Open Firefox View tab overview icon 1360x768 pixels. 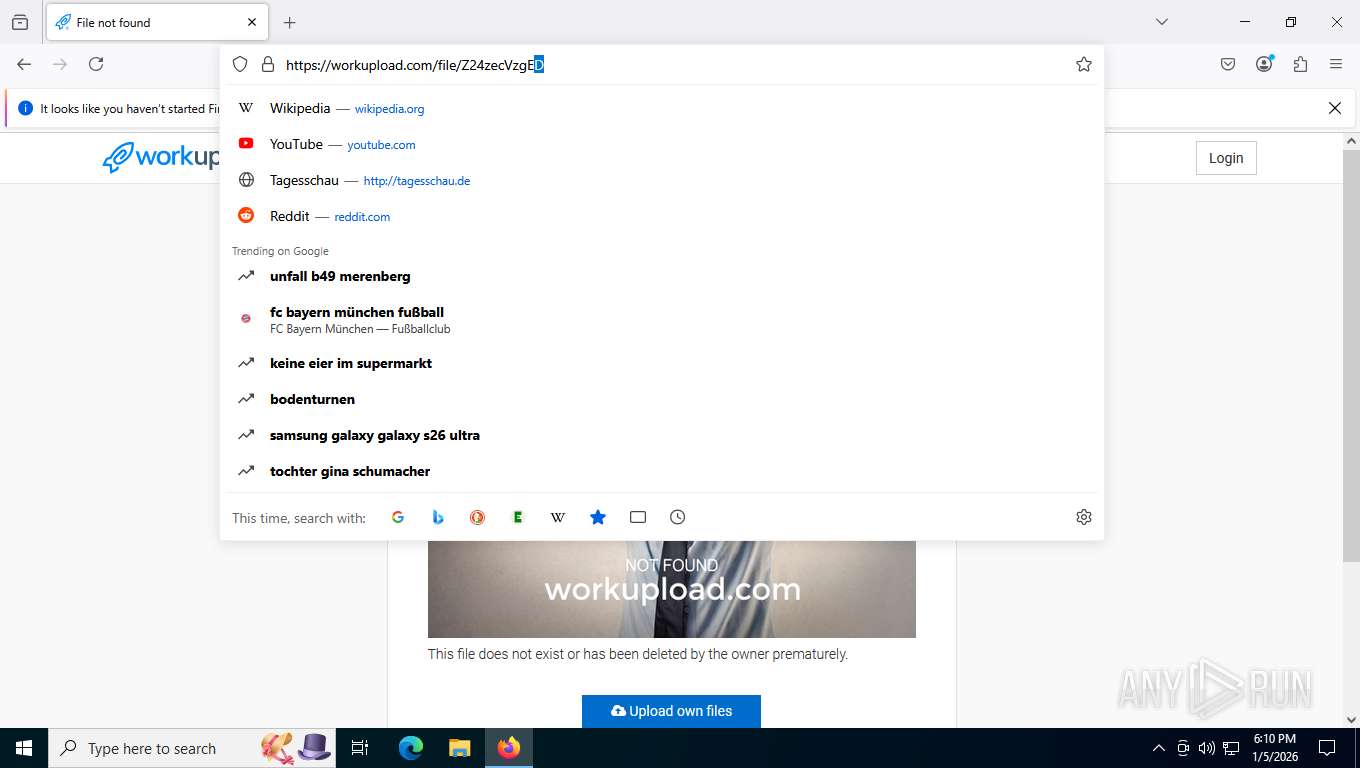(x=20, y=22)
